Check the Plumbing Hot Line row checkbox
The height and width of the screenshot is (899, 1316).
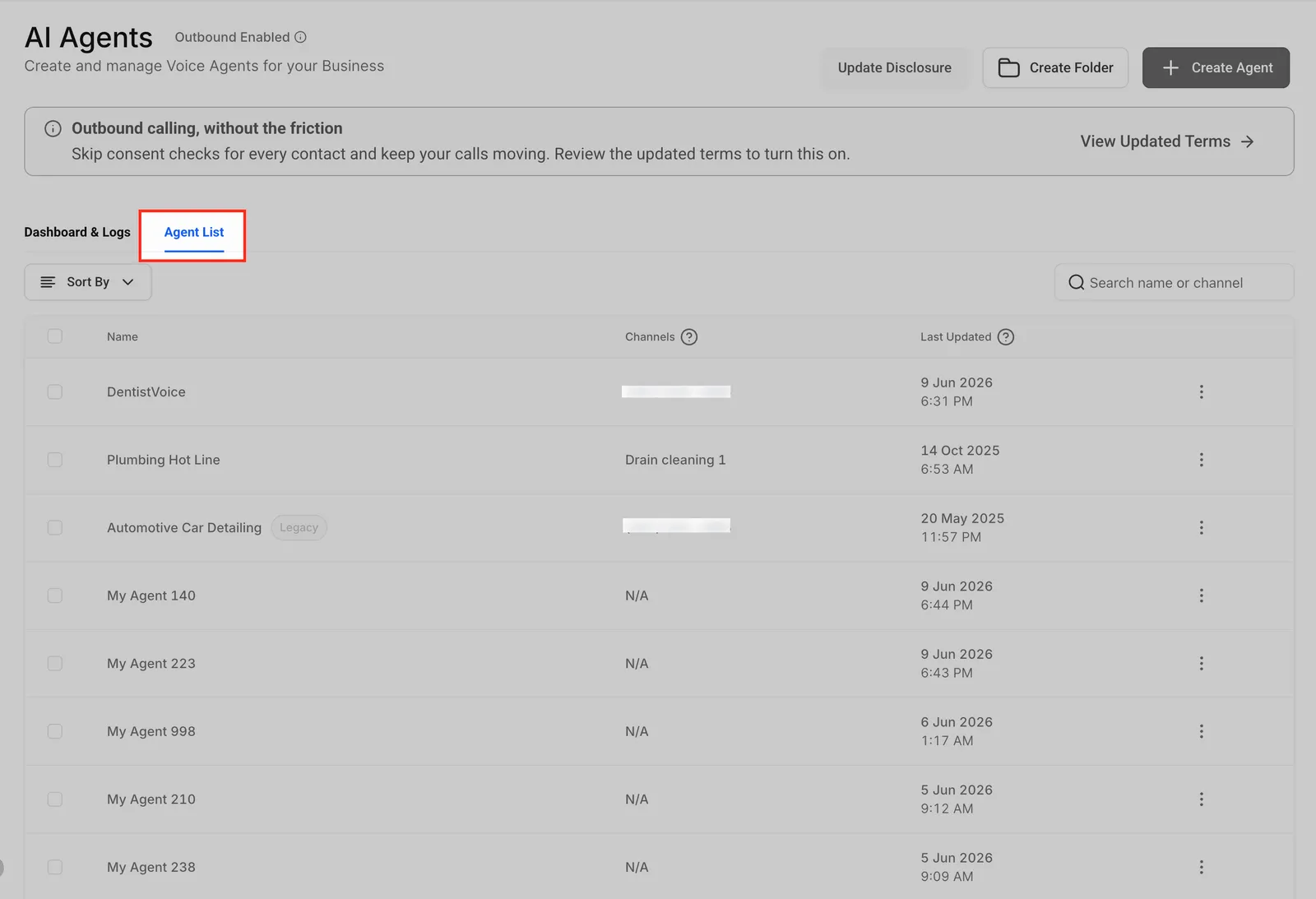(55, 460)
